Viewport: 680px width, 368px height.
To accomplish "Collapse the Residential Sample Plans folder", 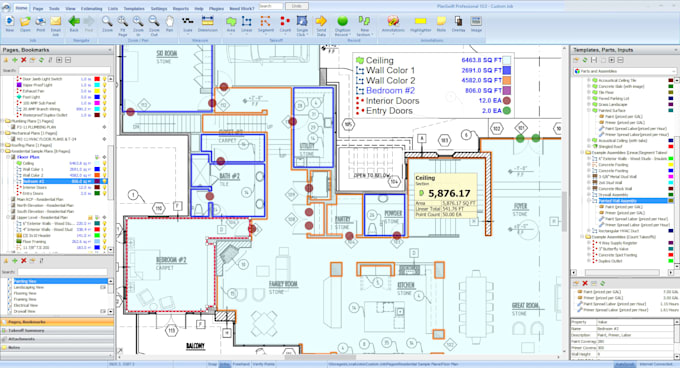I will 3,151.
